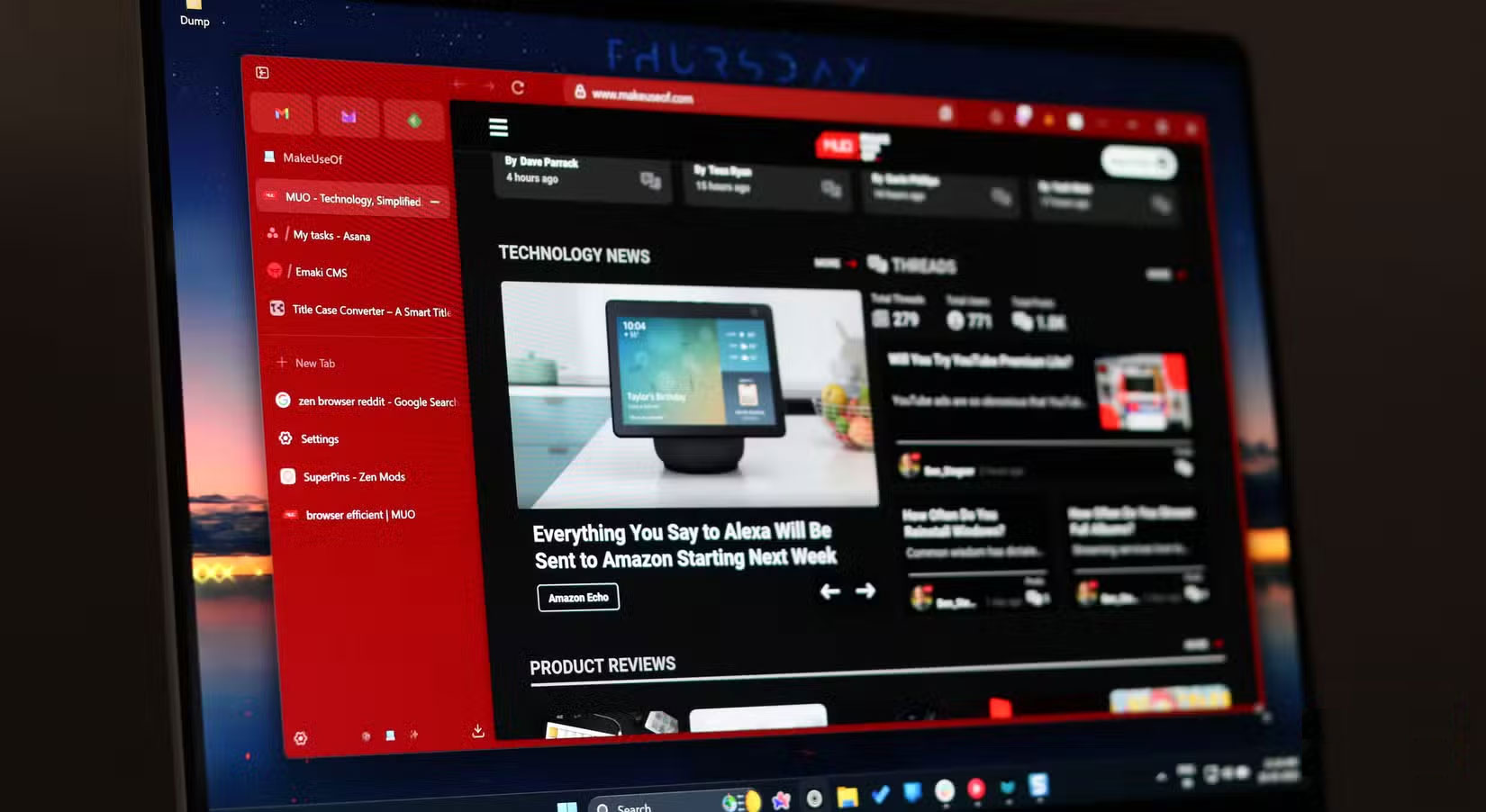The height and width of the screenshot is (812, 1486).
Task: Open YouTube Premium Lite thread
Action: (980, 361)
